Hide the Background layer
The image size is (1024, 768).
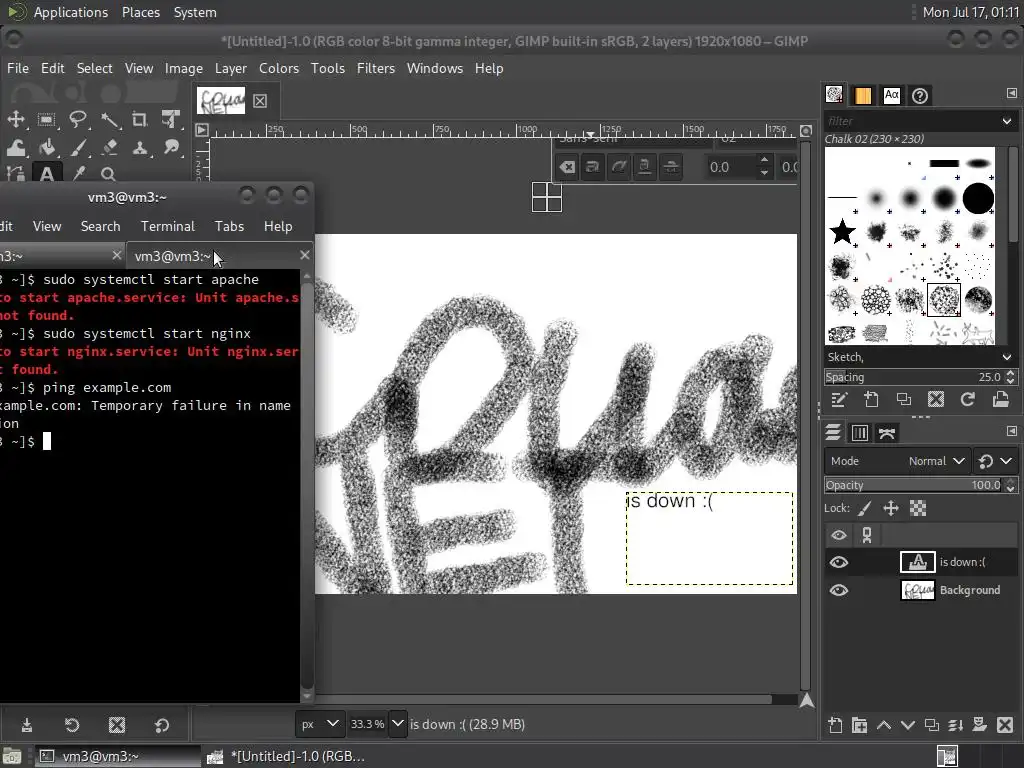coord(839,590)
